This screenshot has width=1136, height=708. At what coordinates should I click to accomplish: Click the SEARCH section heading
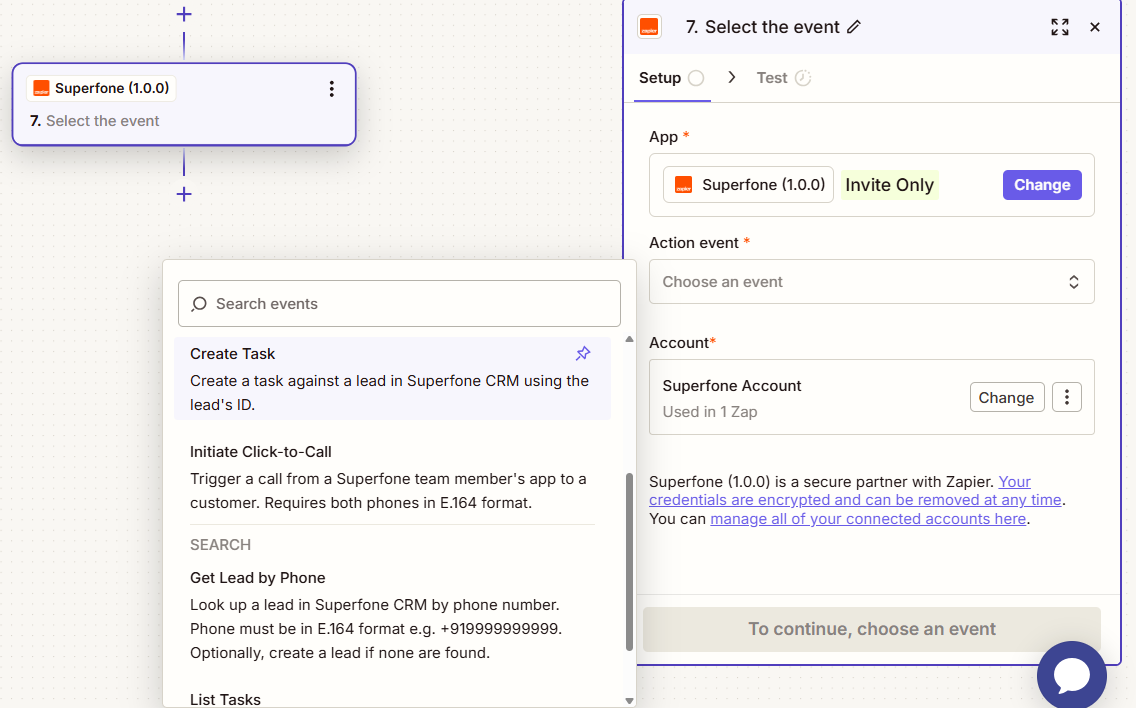click(x=220, y=545)
